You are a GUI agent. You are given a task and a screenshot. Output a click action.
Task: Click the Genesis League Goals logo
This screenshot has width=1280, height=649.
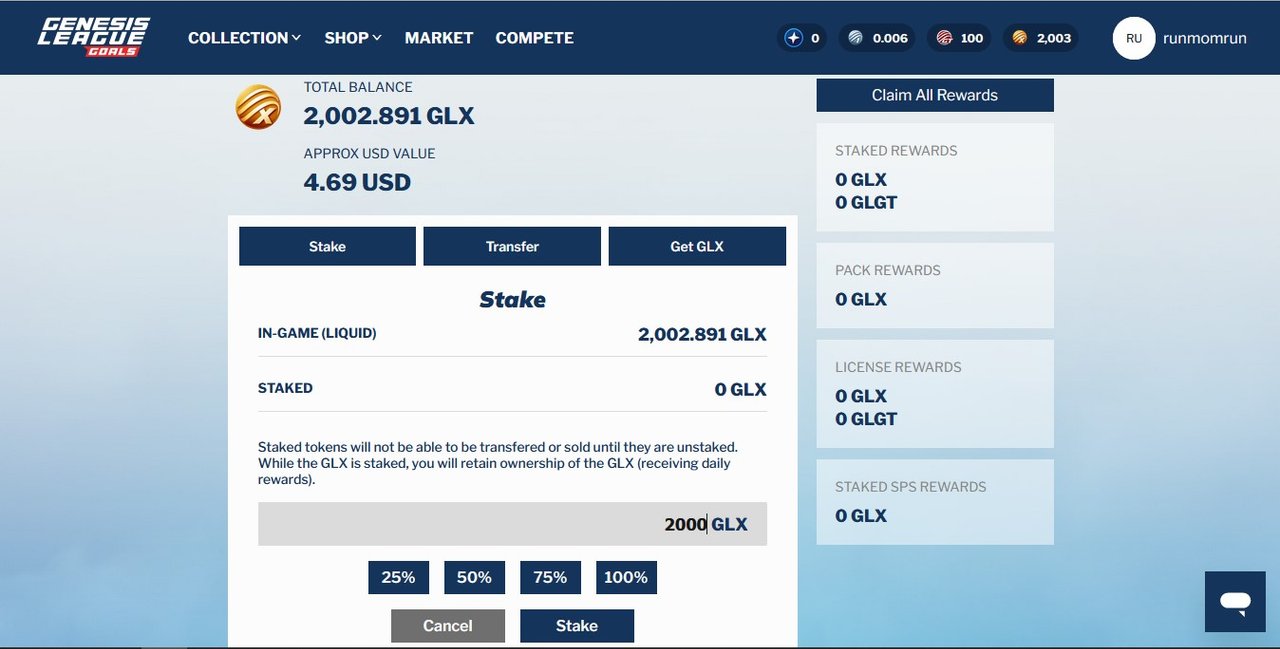coord(94,37)
